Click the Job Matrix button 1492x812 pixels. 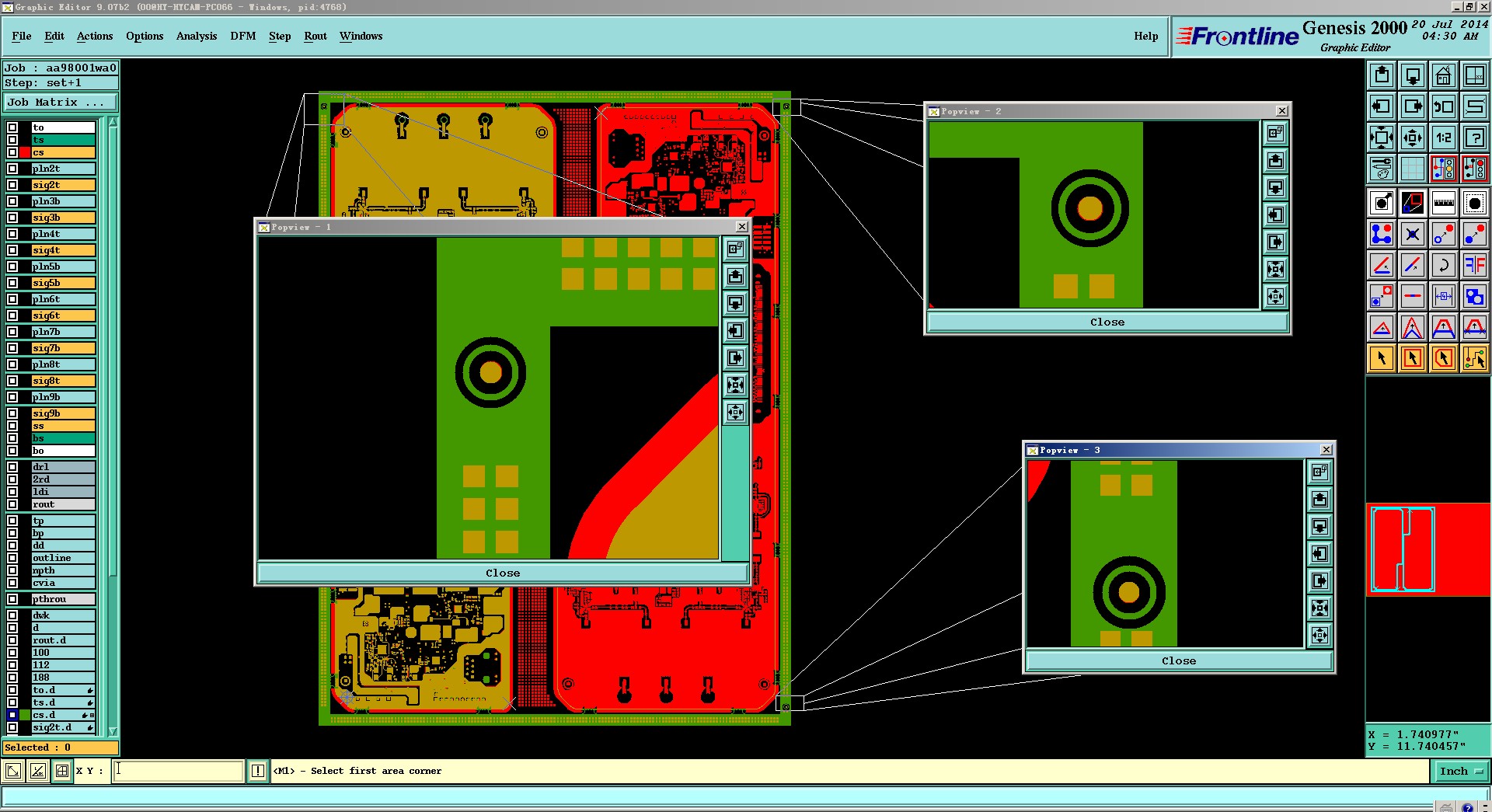tap(61, 103)
